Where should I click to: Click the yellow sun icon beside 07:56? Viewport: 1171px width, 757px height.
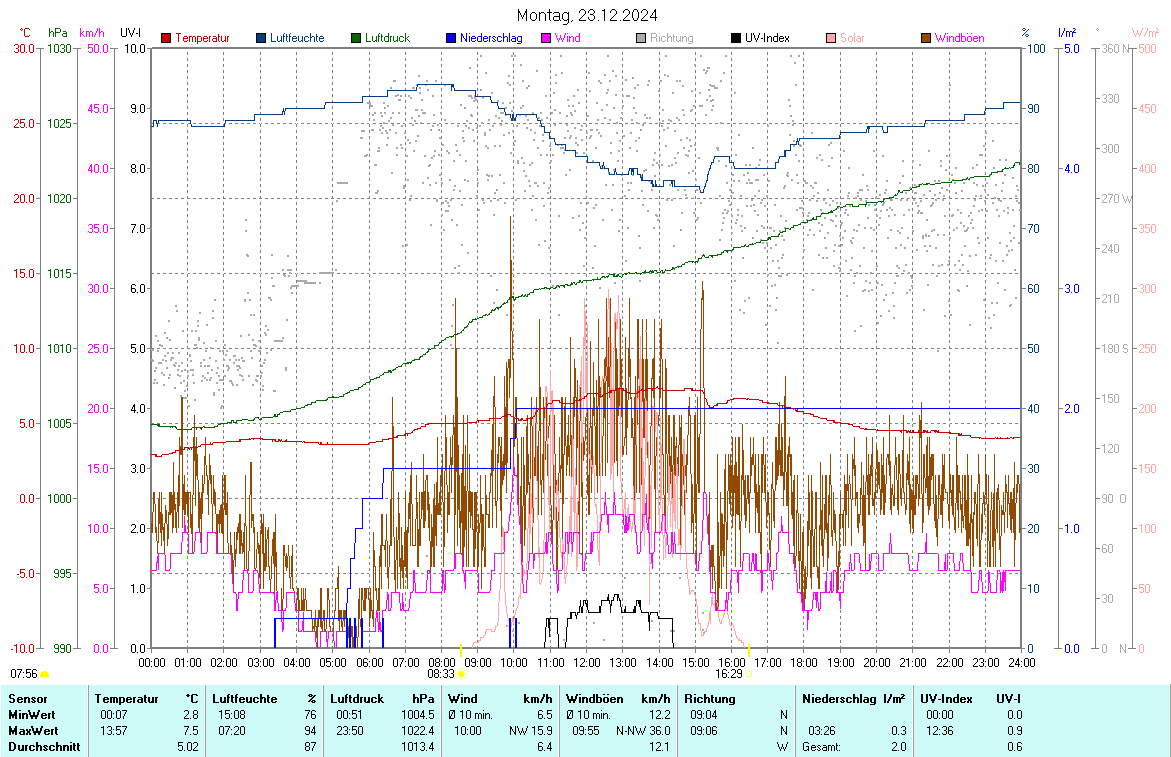(44, 675)
